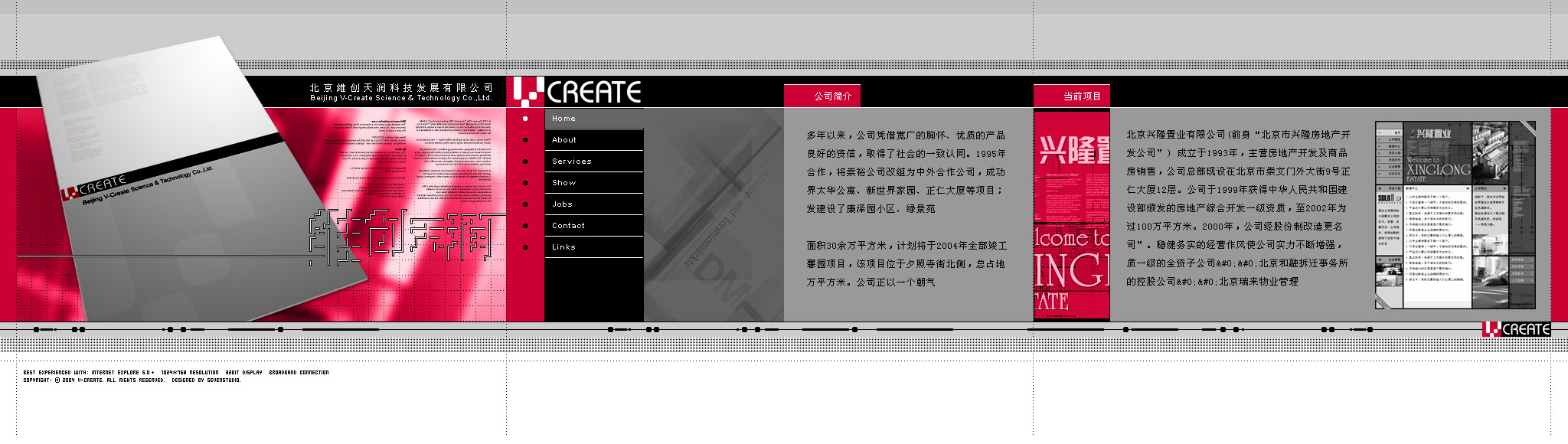This screenshot has height=444, width=1568.
Task: Click the bullet dot beside Home
Action: click(524, 119)
